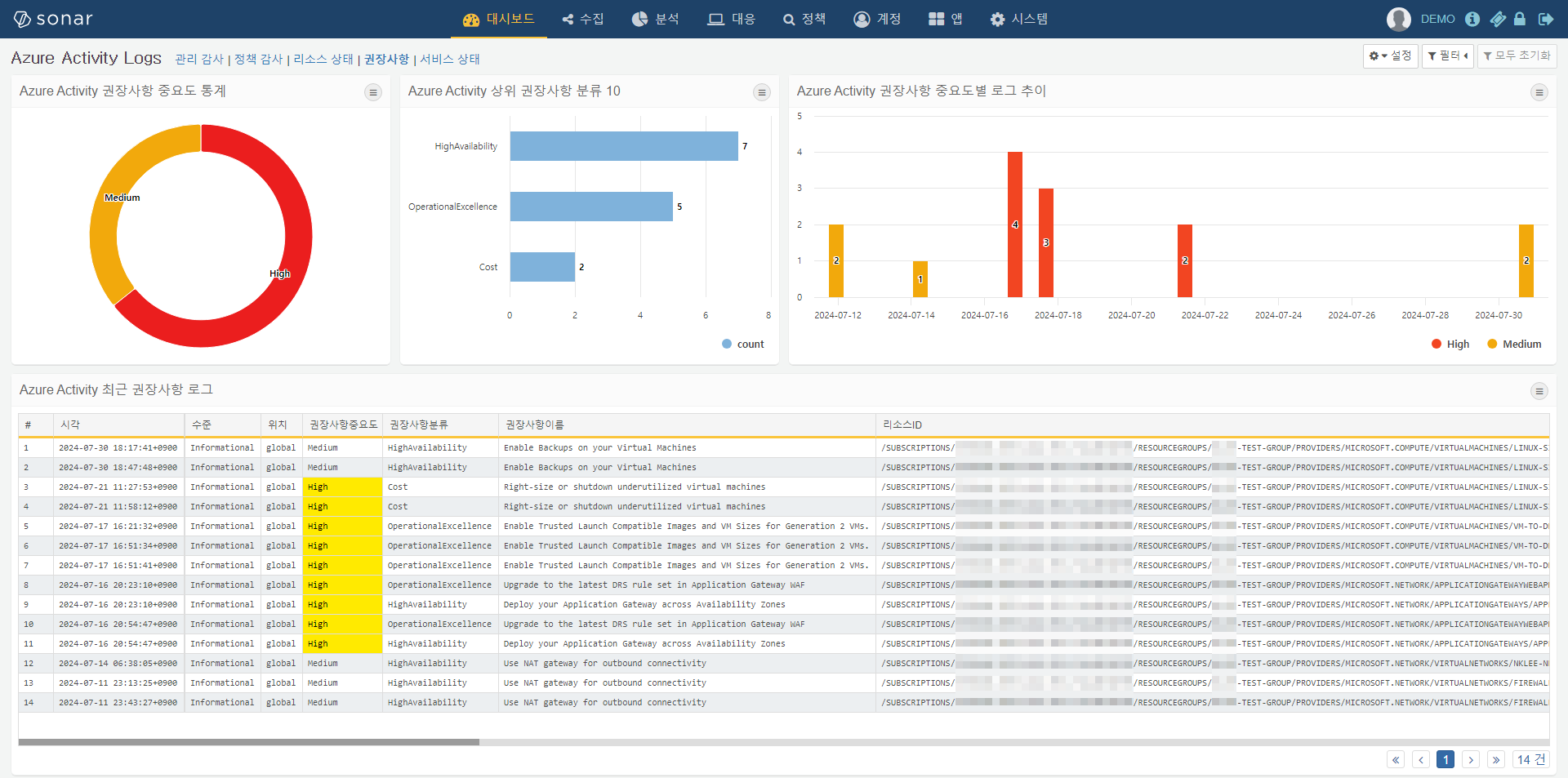This screenshot has width=1568, height=778.
Task: Open the 계정 menu
Action: tap(877, 19)
